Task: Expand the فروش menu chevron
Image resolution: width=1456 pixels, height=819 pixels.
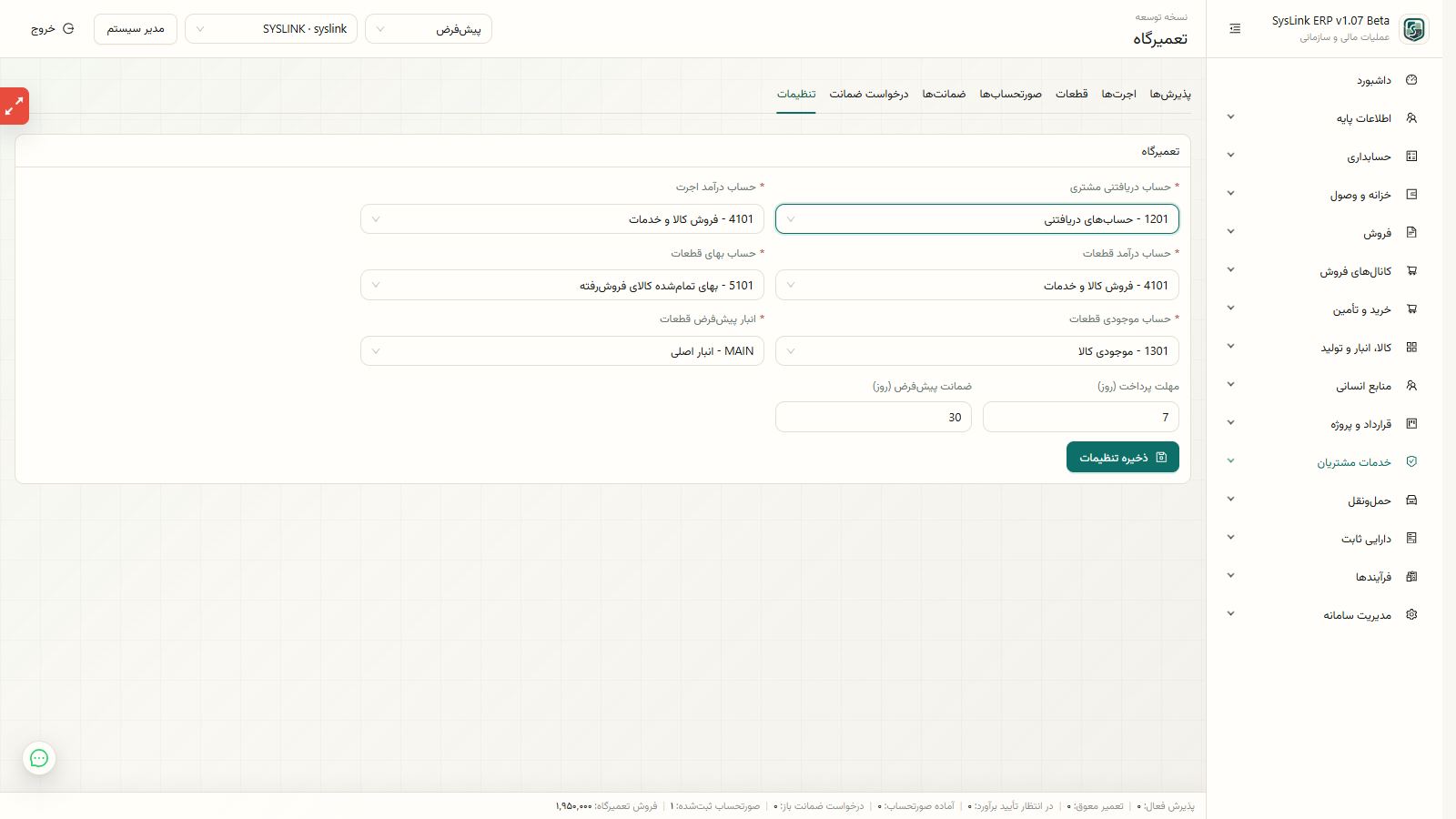Action: point(1230,232)
